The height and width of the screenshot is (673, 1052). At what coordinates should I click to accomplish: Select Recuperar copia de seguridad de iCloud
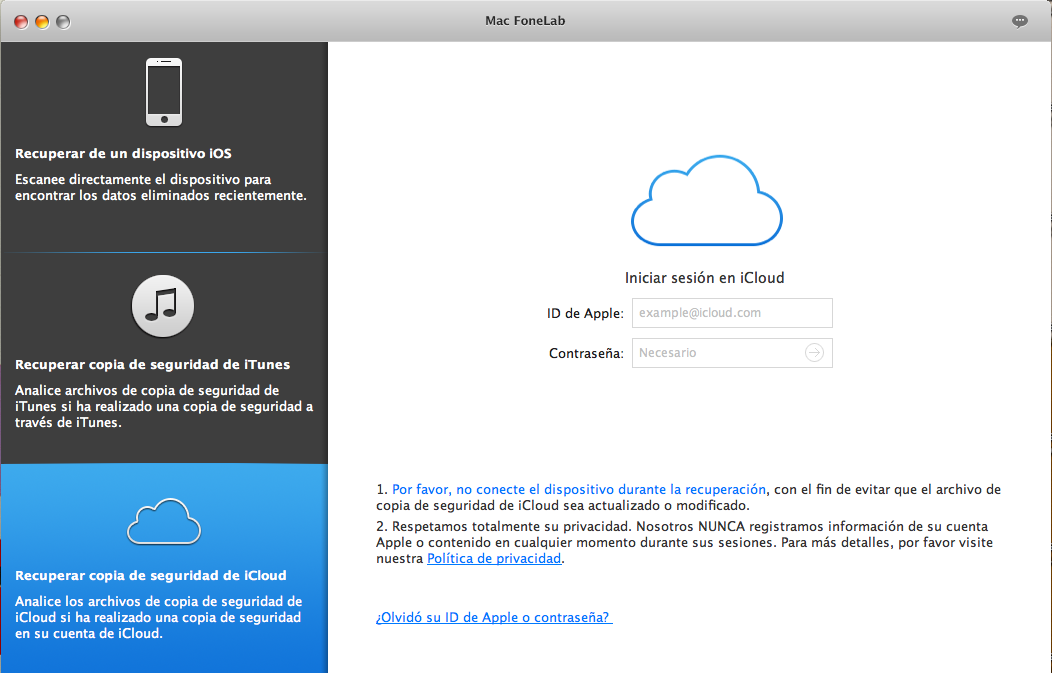click(164, 568)
